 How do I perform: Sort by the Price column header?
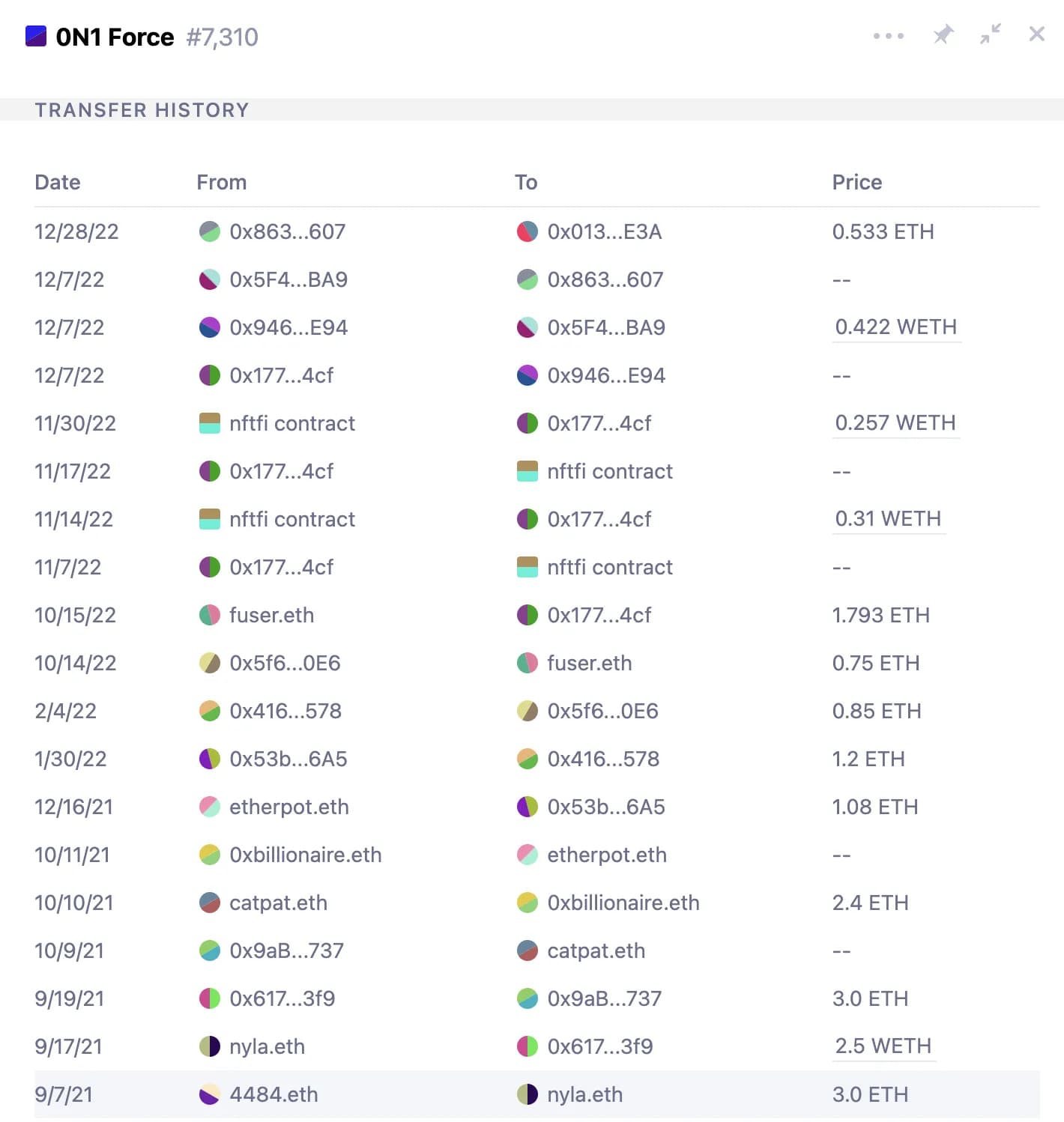857,182
